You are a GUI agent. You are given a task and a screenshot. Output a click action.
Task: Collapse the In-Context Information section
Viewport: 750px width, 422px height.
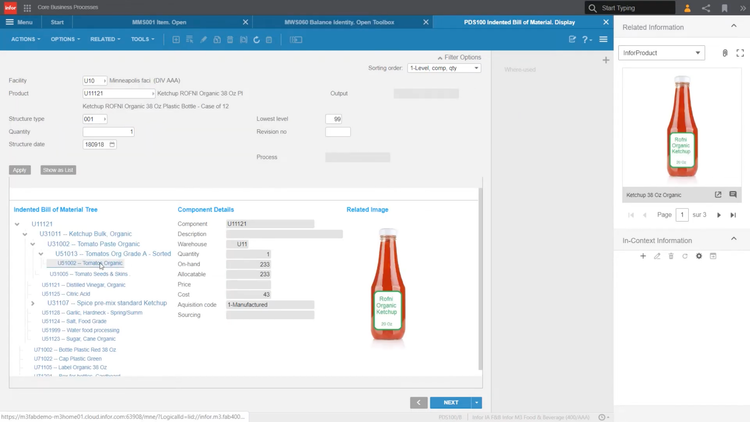pyautogui.click(x=734, y=239)
